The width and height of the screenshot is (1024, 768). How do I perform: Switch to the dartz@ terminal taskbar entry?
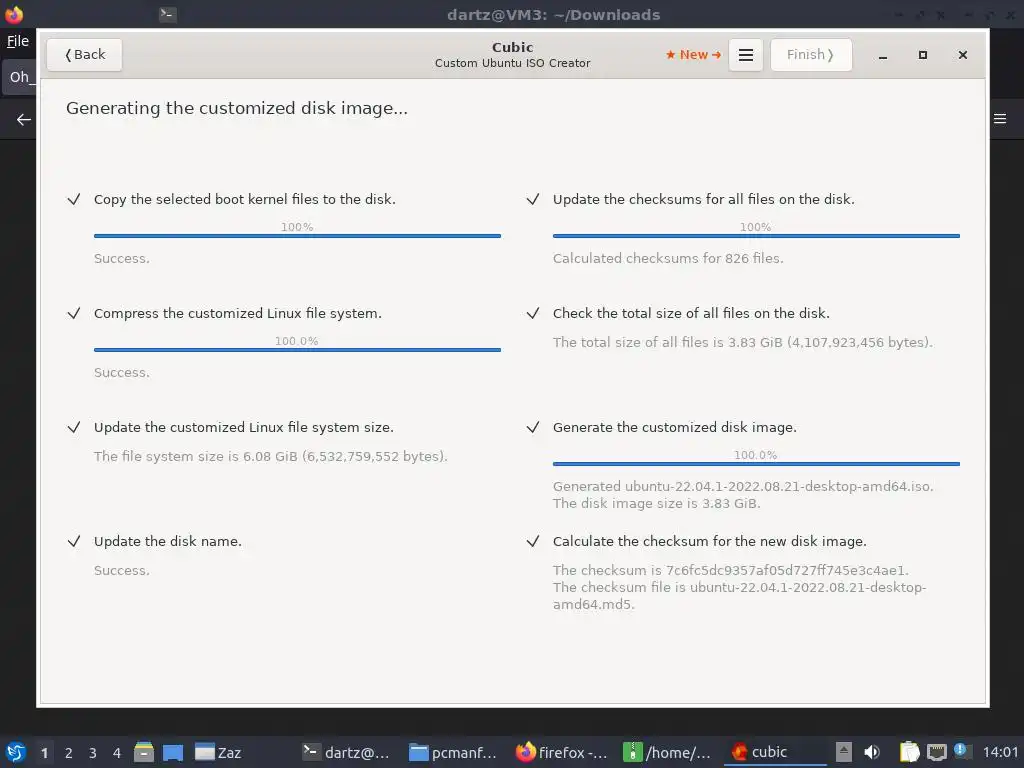(x=347, y=752)
